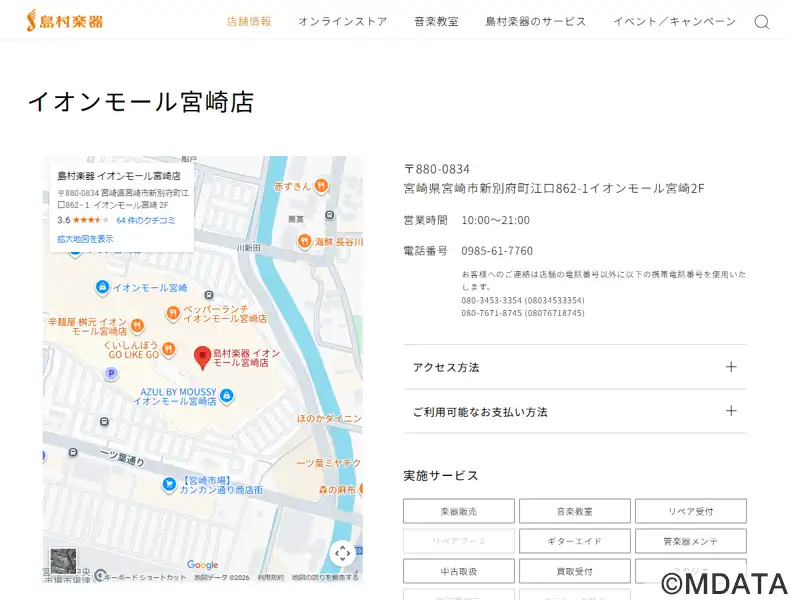The height and width of the screenshot is (600, 800).
Task: Select the Pepper Lunch restaurant marker
Action: pyautogui.click(x=172, y=313)
